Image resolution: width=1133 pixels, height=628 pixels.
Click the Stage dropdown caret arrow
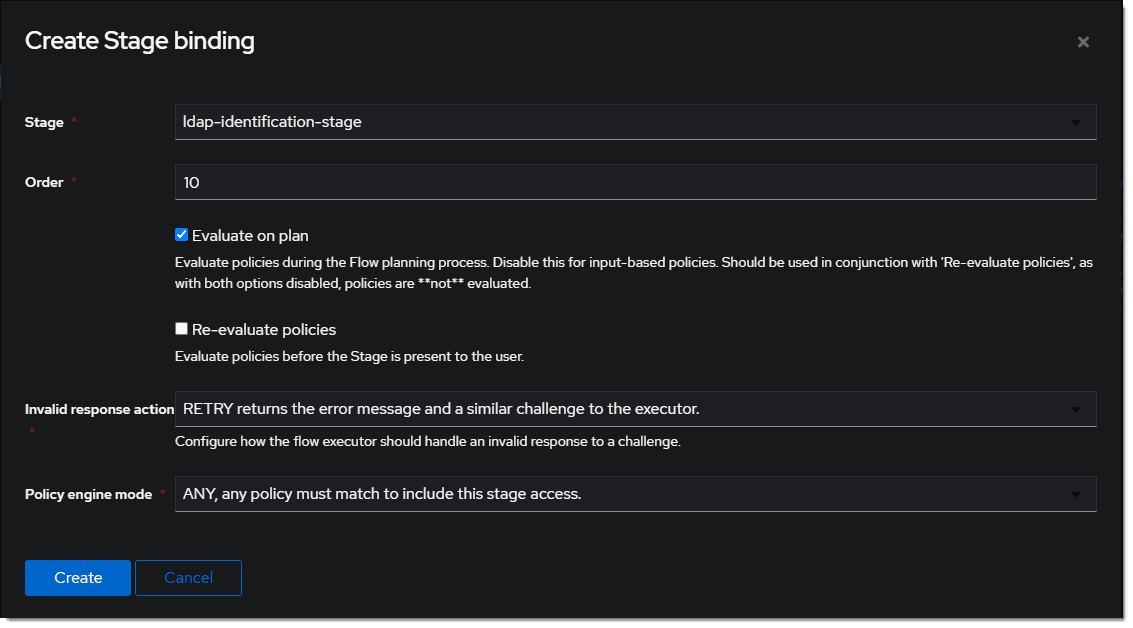coord(1076,123)
